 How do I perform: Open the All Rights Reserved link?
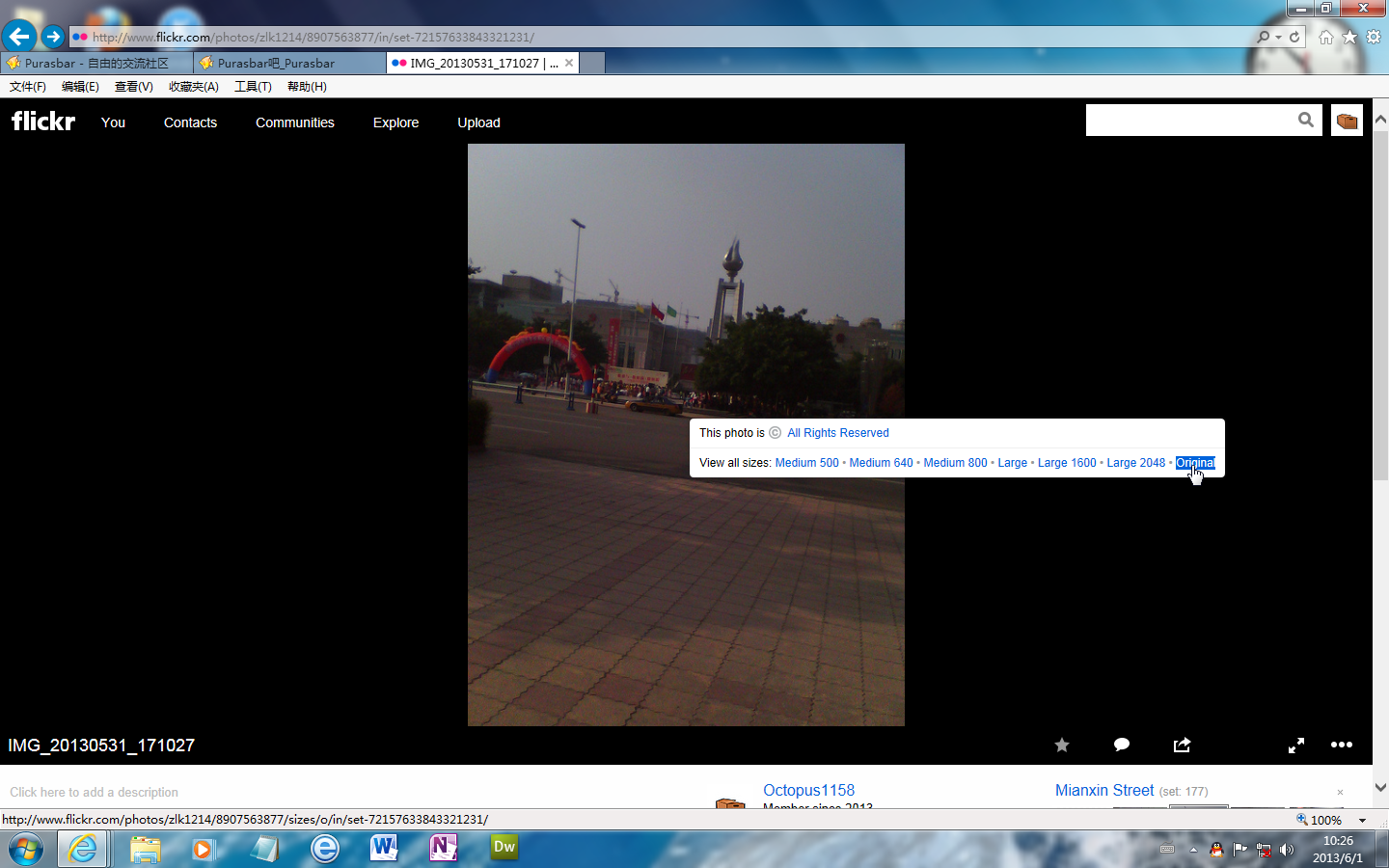click(837, 433)
